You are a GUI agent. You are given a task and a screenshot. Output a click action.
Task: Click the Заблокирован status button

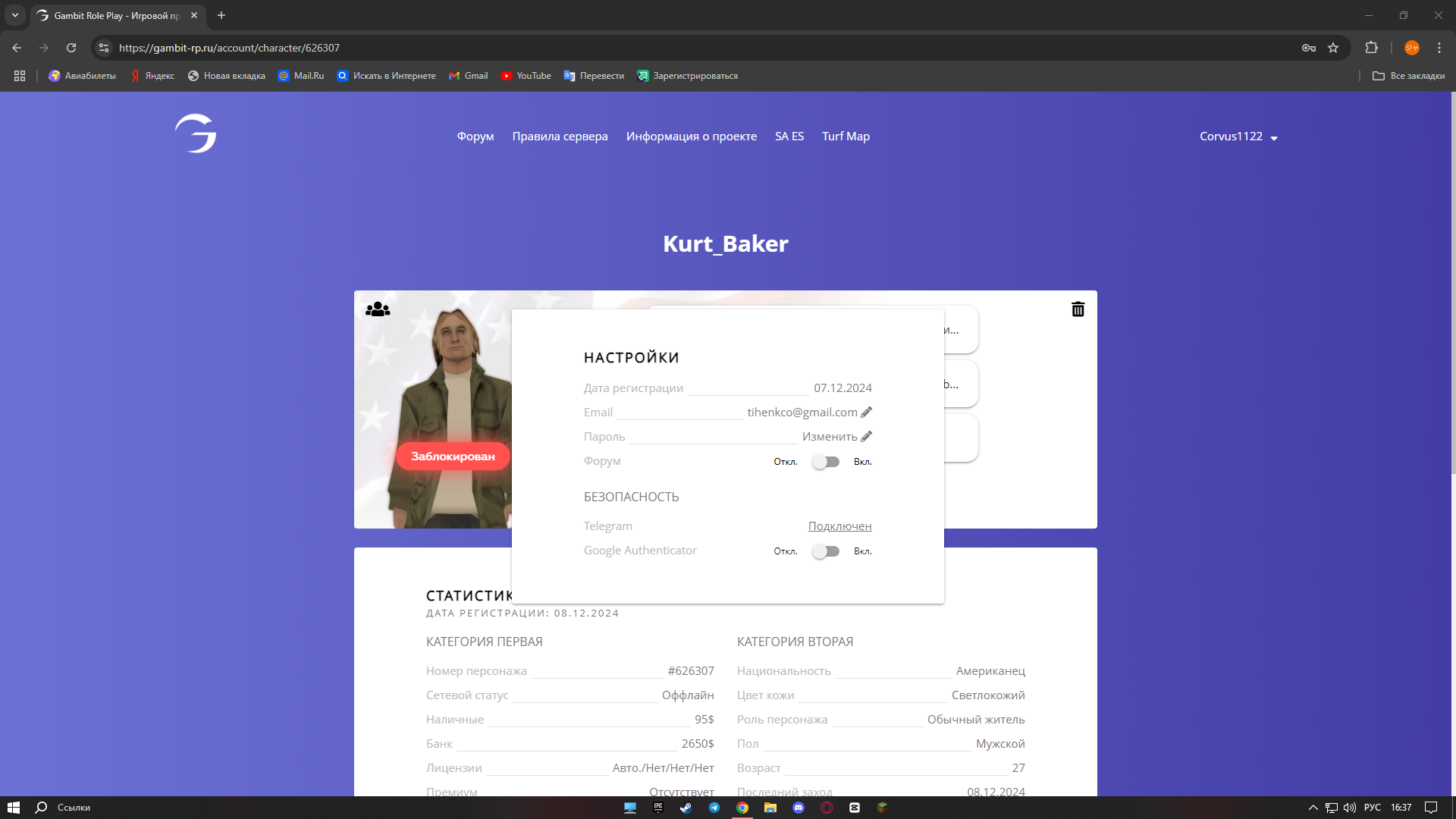tap(453, 456)
